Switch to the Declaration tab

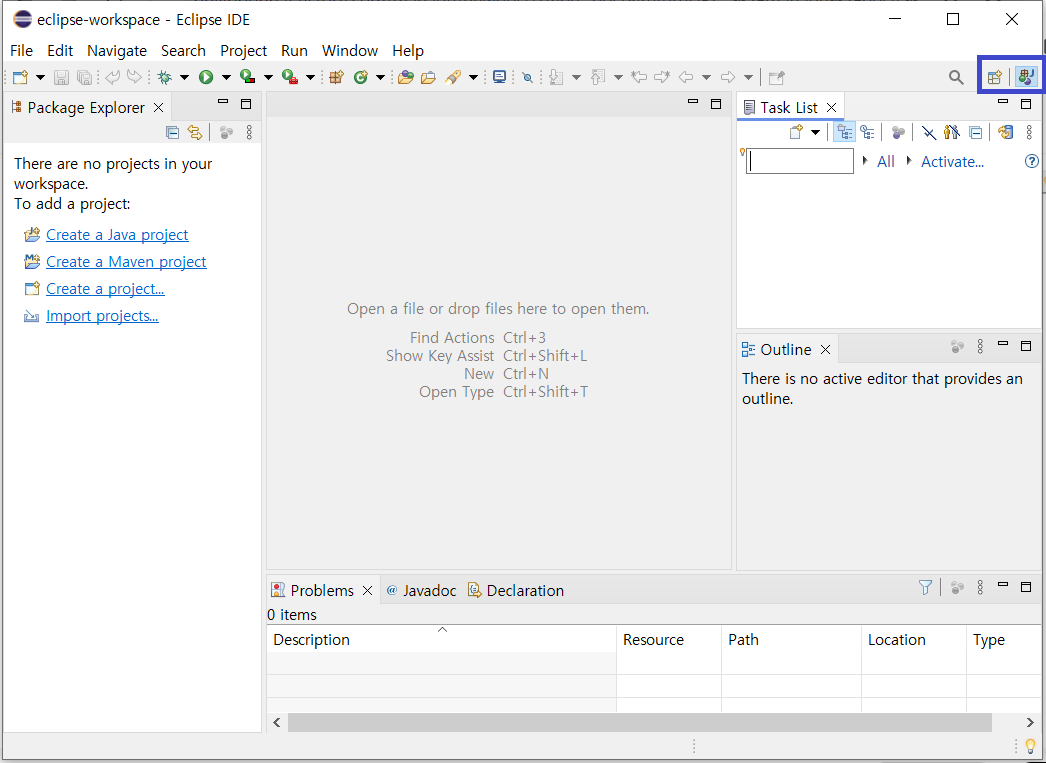[516, 590]
